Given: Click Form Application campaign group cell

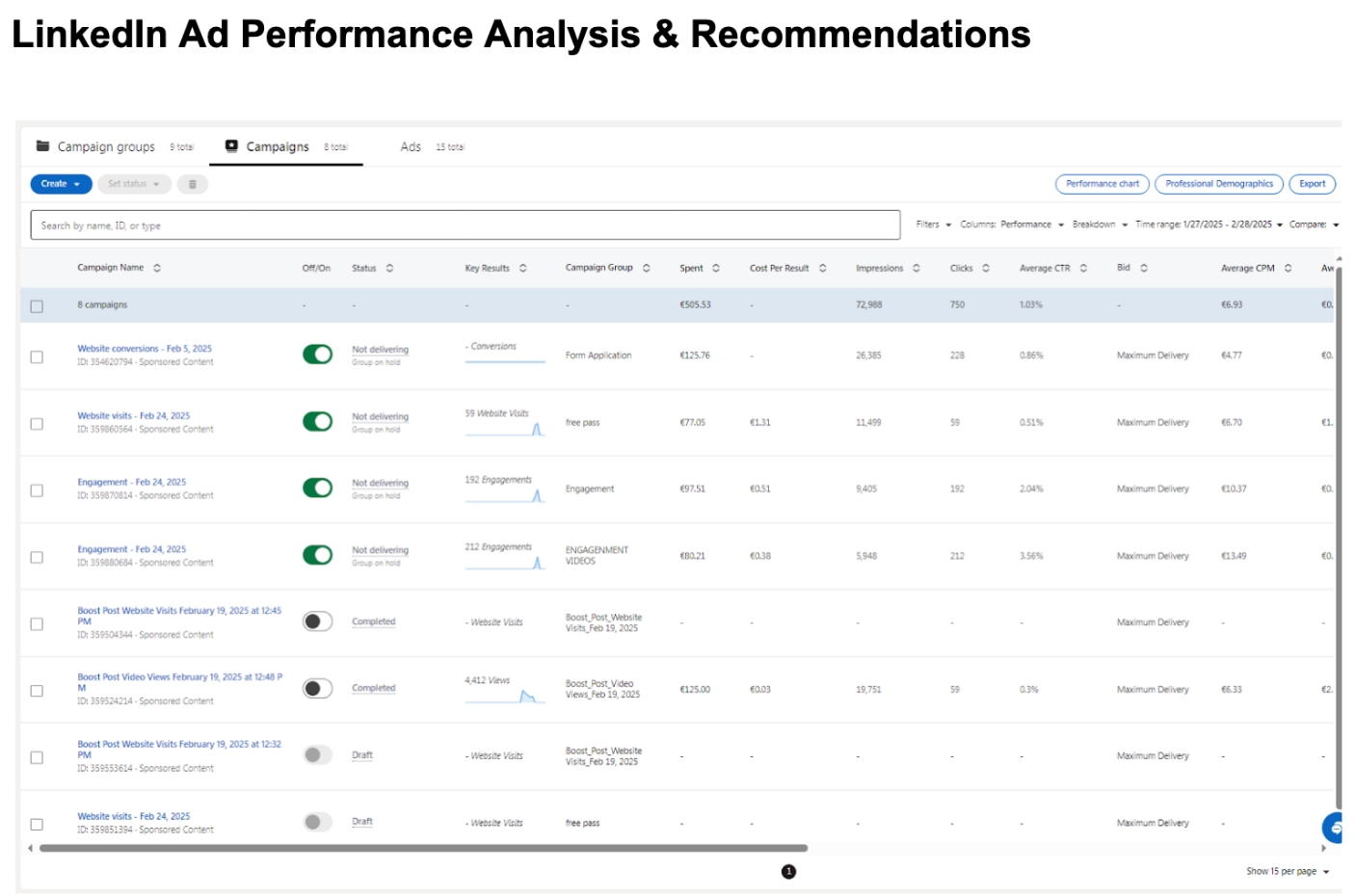Looking at the screenshot, I should pos(598,356).
